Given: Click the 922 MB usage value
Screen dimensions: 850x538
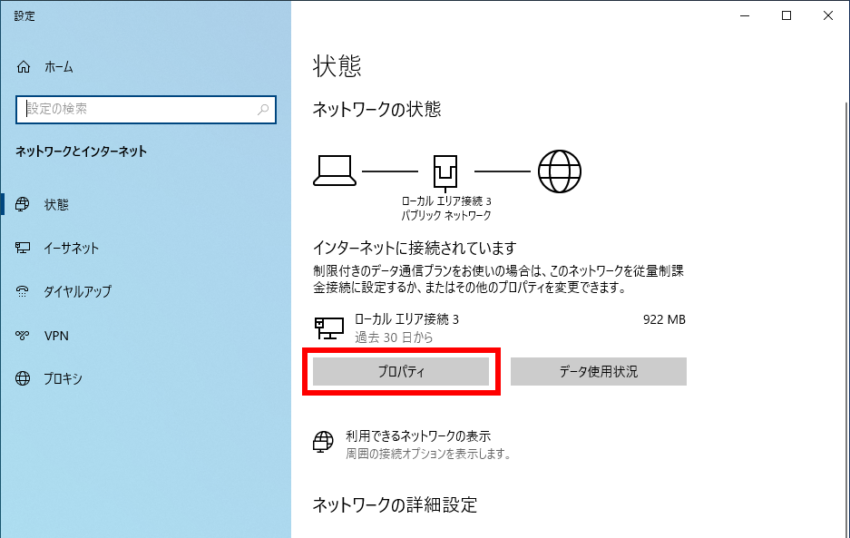Looking at the screenshot, I should [664, 319].
